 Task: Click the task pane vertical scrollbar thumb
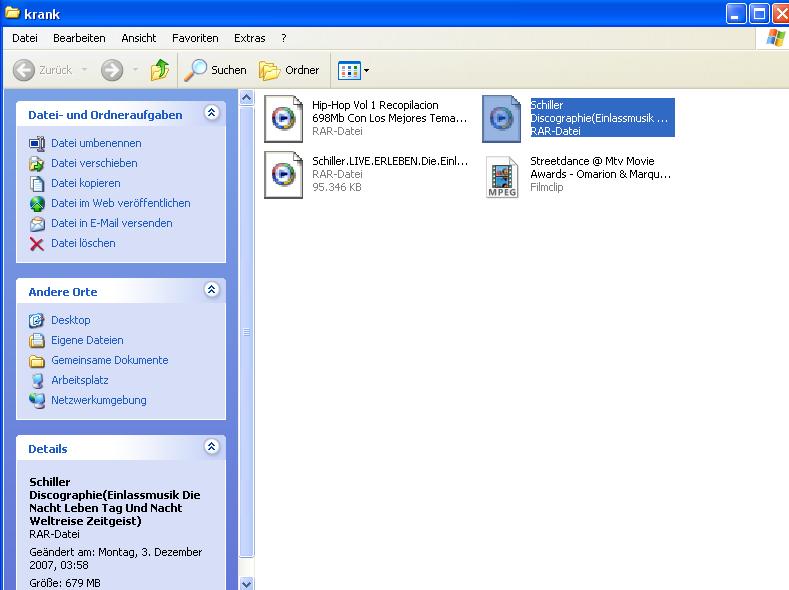click(x=247, y=331)
